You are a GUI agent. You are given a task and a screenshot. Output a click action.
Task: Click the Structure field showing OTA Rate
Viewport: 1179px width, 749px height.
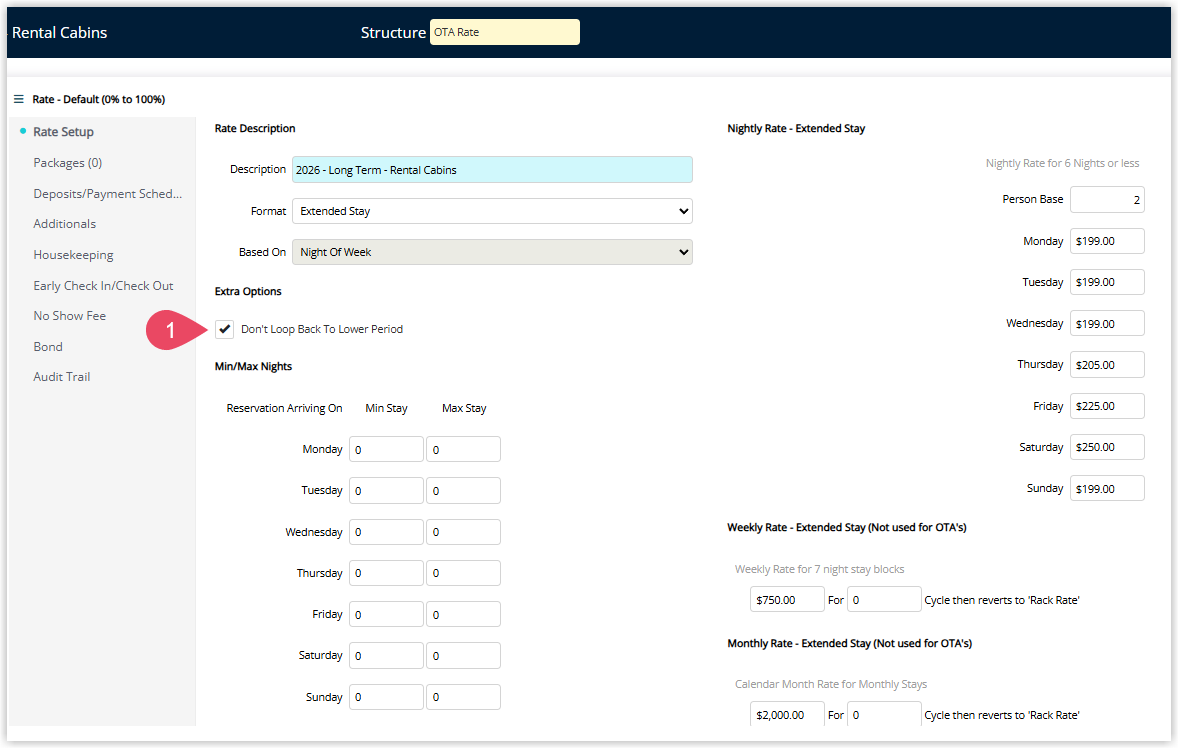point(505,32)
